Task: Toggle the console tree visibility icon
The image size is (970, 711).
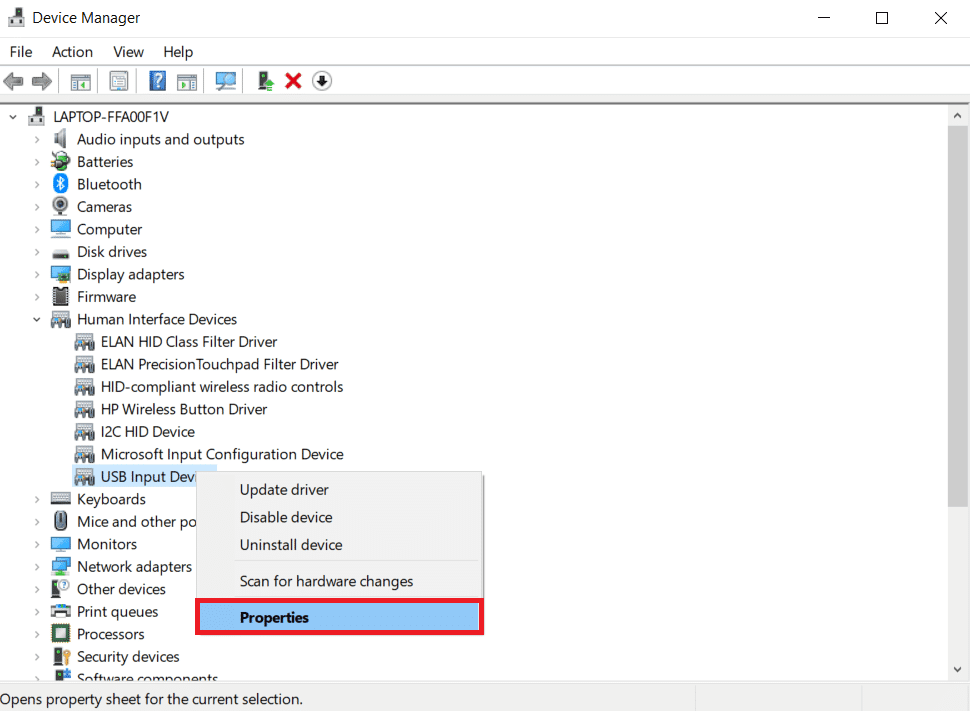Action: [81, 81]
